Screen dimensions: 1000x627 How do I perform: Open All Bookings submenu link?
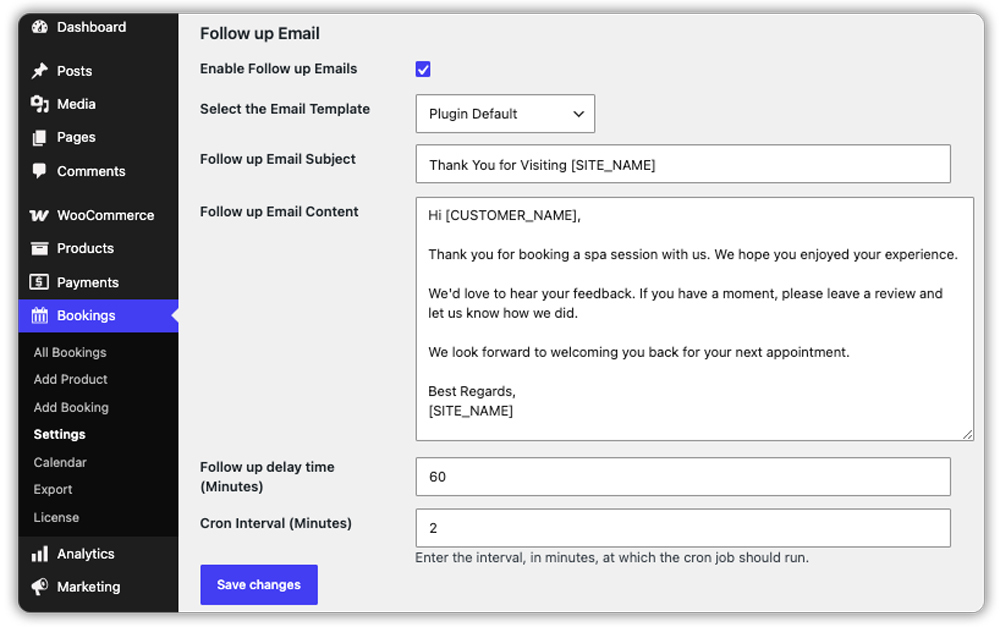[x=70, y=352]
